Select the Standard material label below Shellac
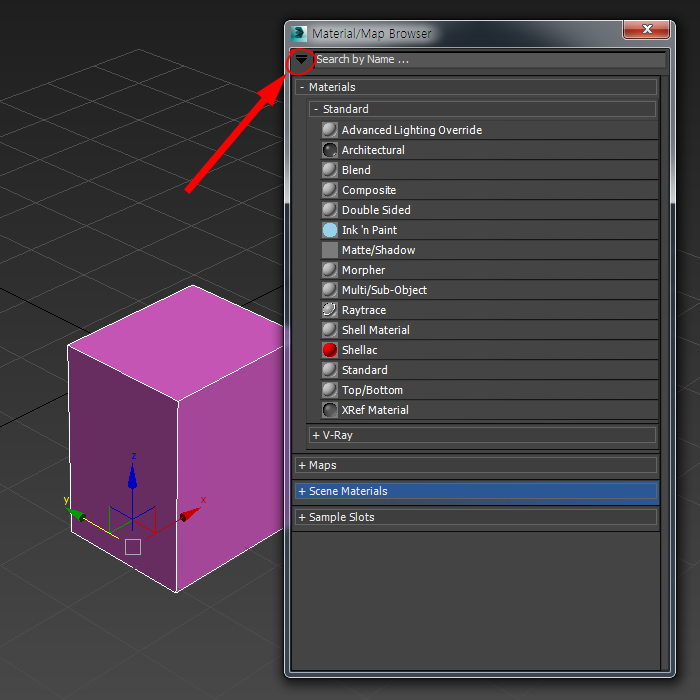This screenshot has height=700, width=700. pyautogui.click(x=364, y=370)
